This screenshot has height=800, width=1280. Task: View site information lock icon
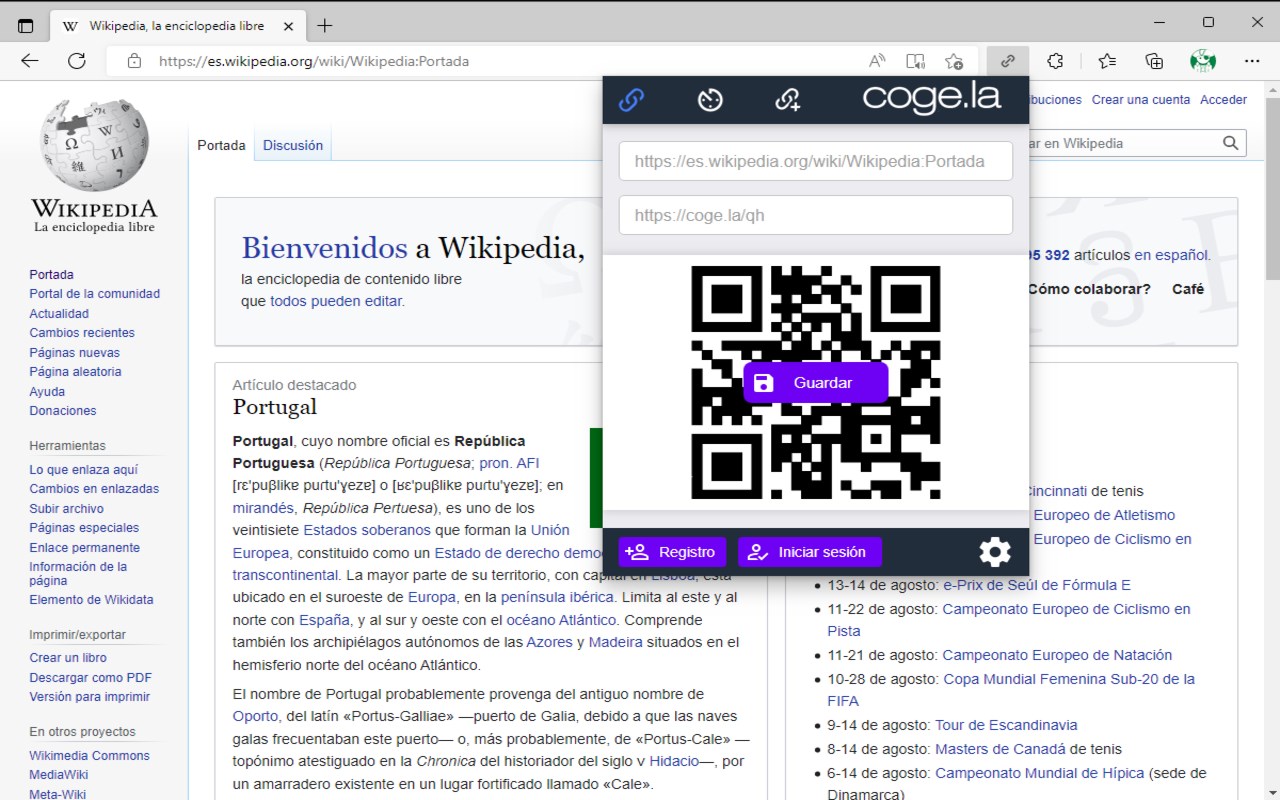pyautogui.click(x=135, y=61)
